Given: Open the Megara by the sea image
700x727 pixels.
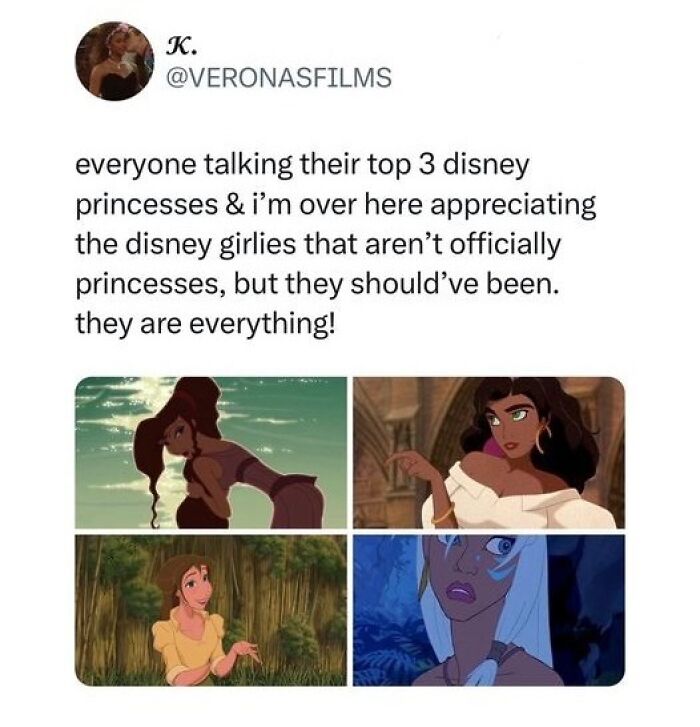Looking at the screenshot, I should (211, 453).
